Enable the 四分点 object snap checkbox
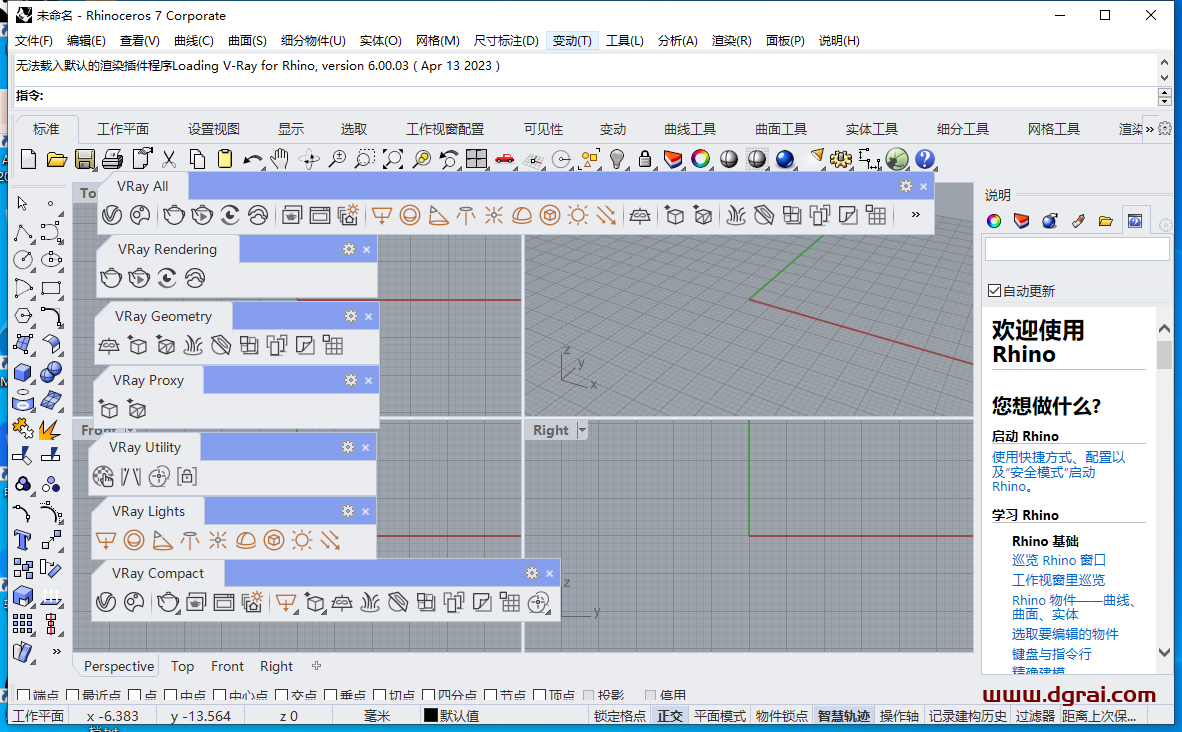Screen dimensions: 1182x732 pos(429,696)
